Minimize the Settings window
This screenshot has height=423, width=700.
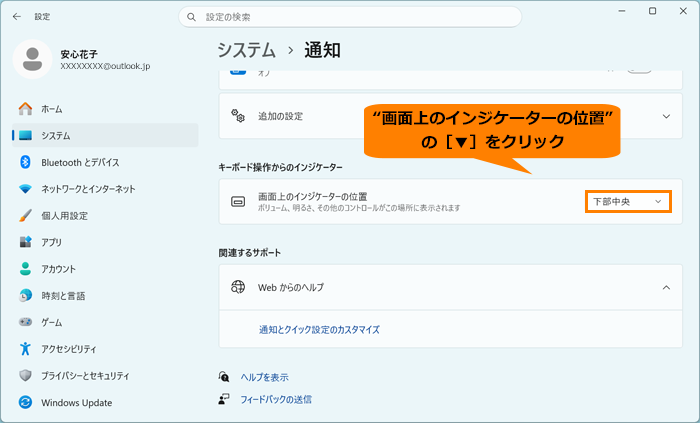[621, 11]
